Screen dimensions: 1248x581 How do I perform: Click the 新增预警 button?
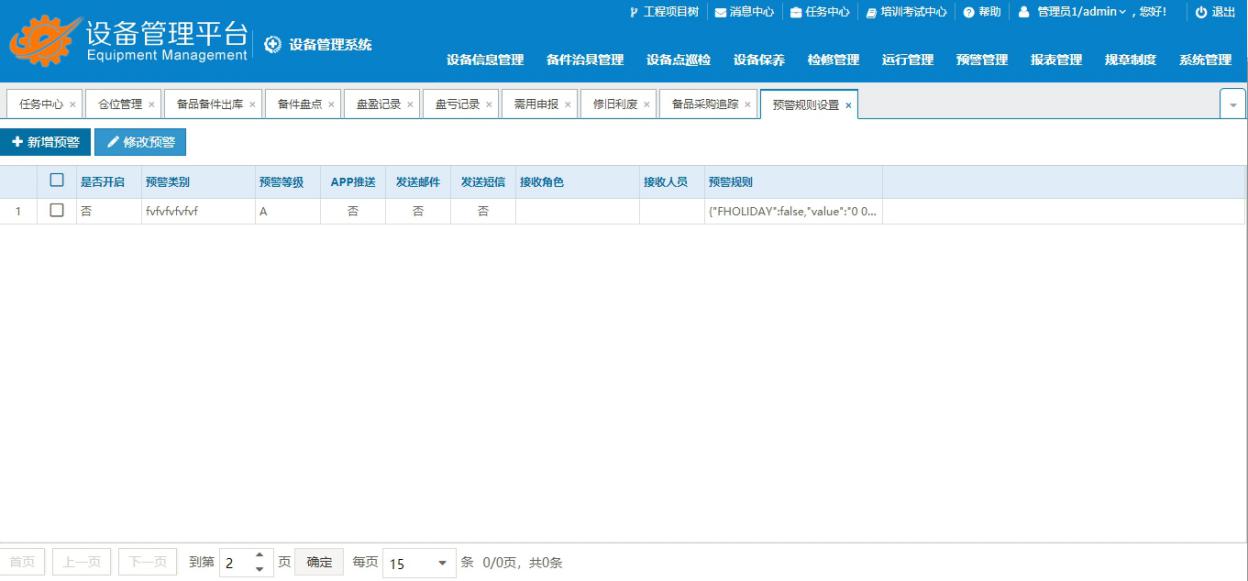(x=45, y=143)
